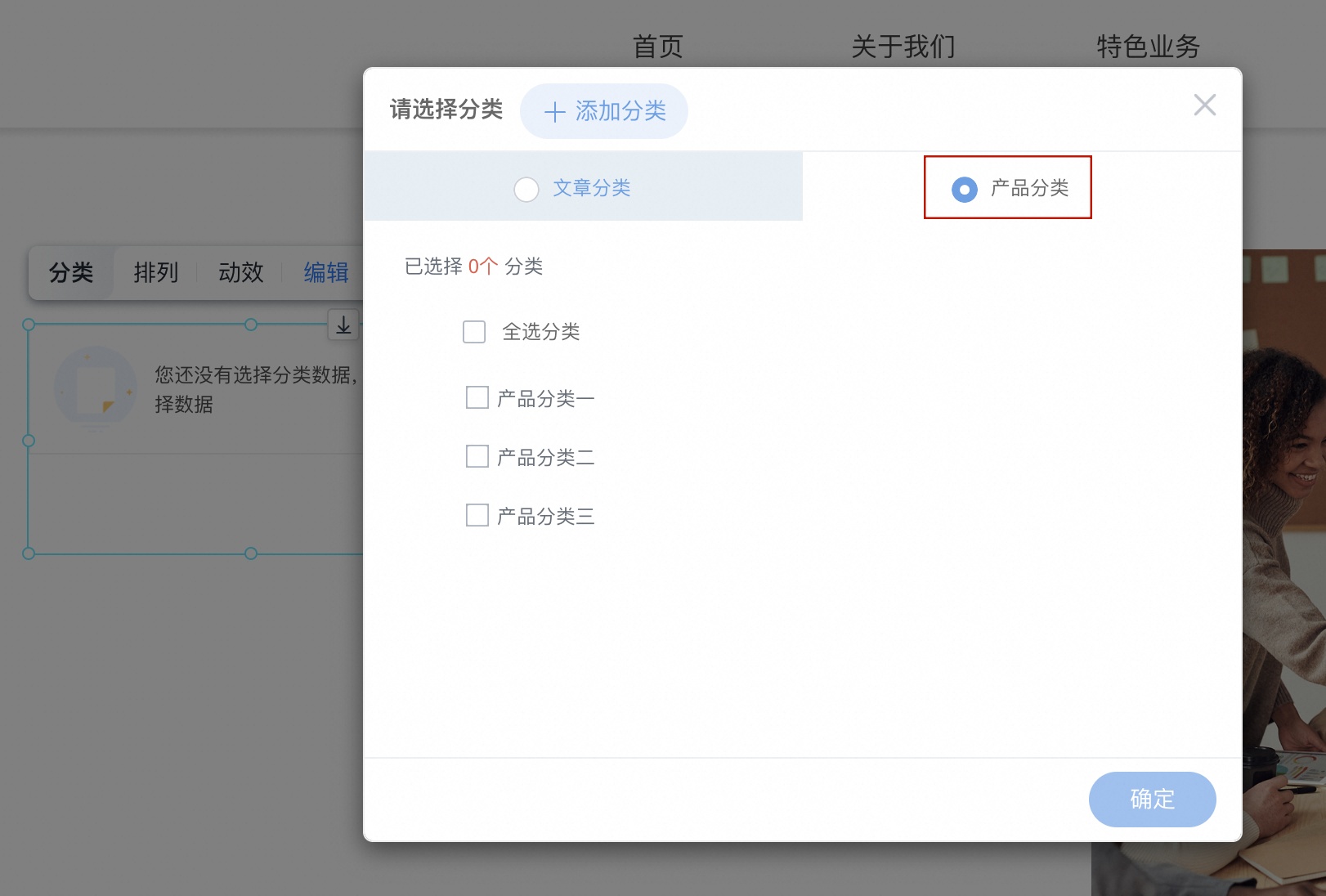
Task: Open the 关于我们 menu item
Action: click(904, 47)
